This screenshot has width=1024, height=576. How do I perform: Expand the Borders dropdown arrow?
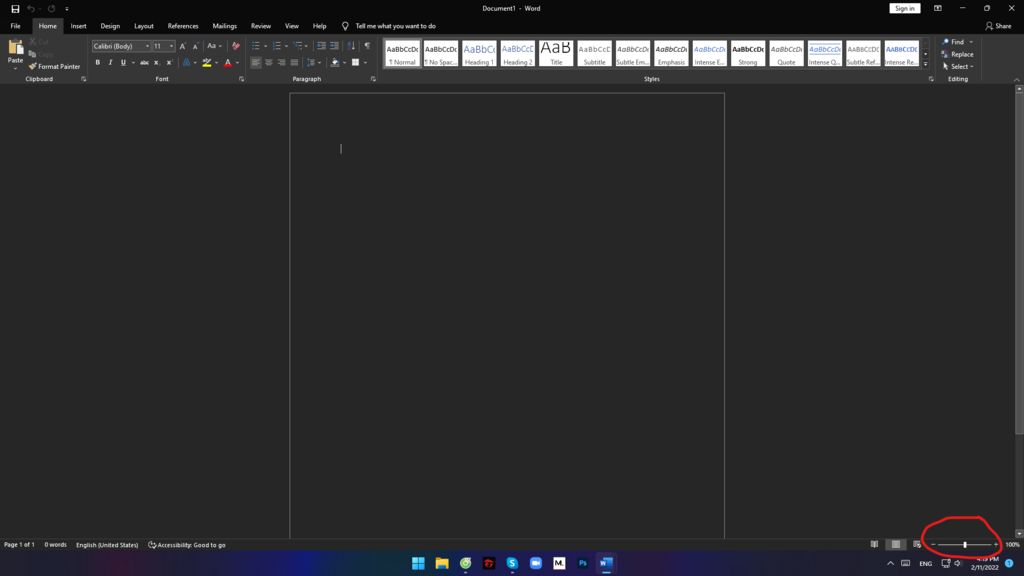coord(365,63)
